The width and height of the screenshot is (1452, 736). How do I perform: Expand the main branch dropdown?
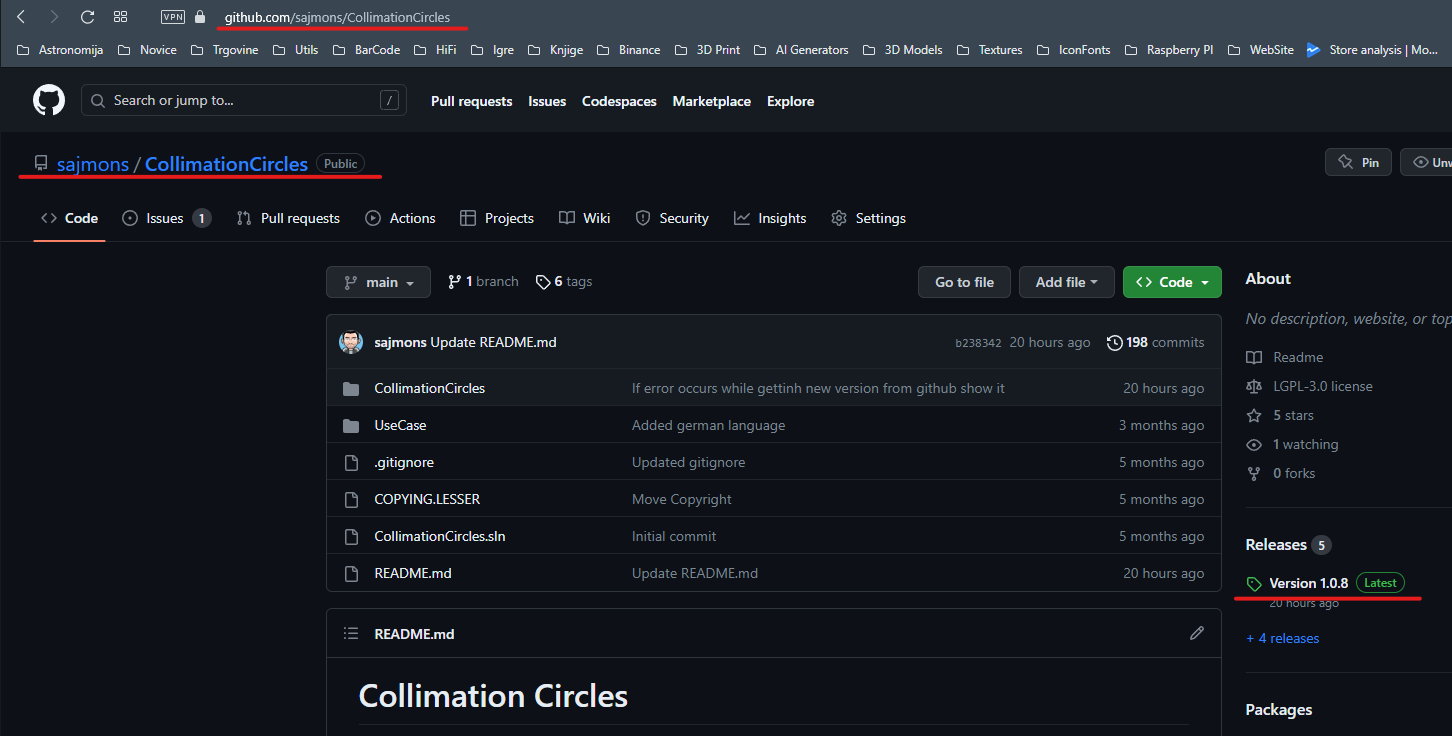tap(378, 282)
